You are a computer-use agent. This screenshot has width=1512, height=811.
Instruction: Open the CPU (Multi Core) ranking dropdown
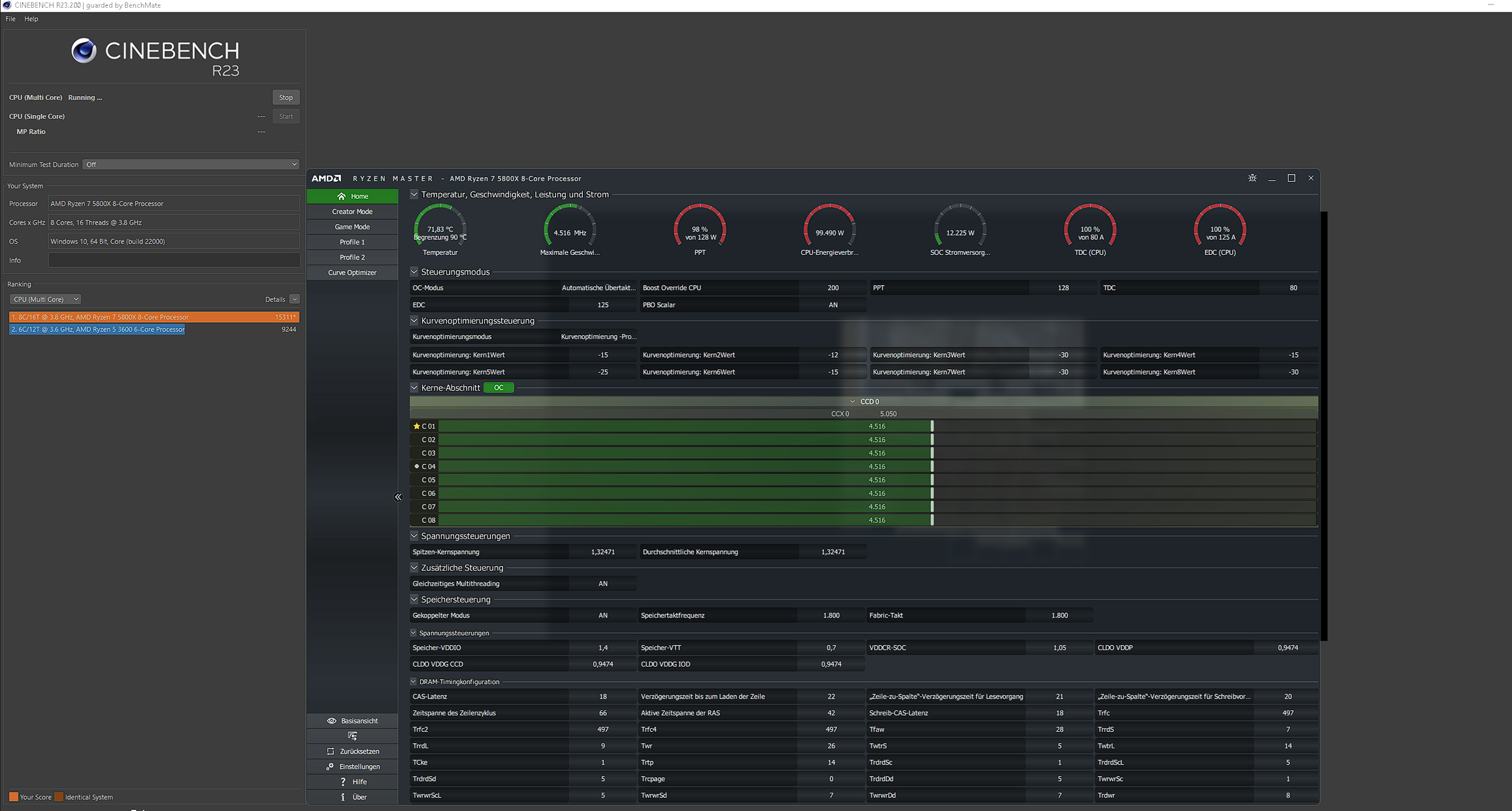(45, 299)
